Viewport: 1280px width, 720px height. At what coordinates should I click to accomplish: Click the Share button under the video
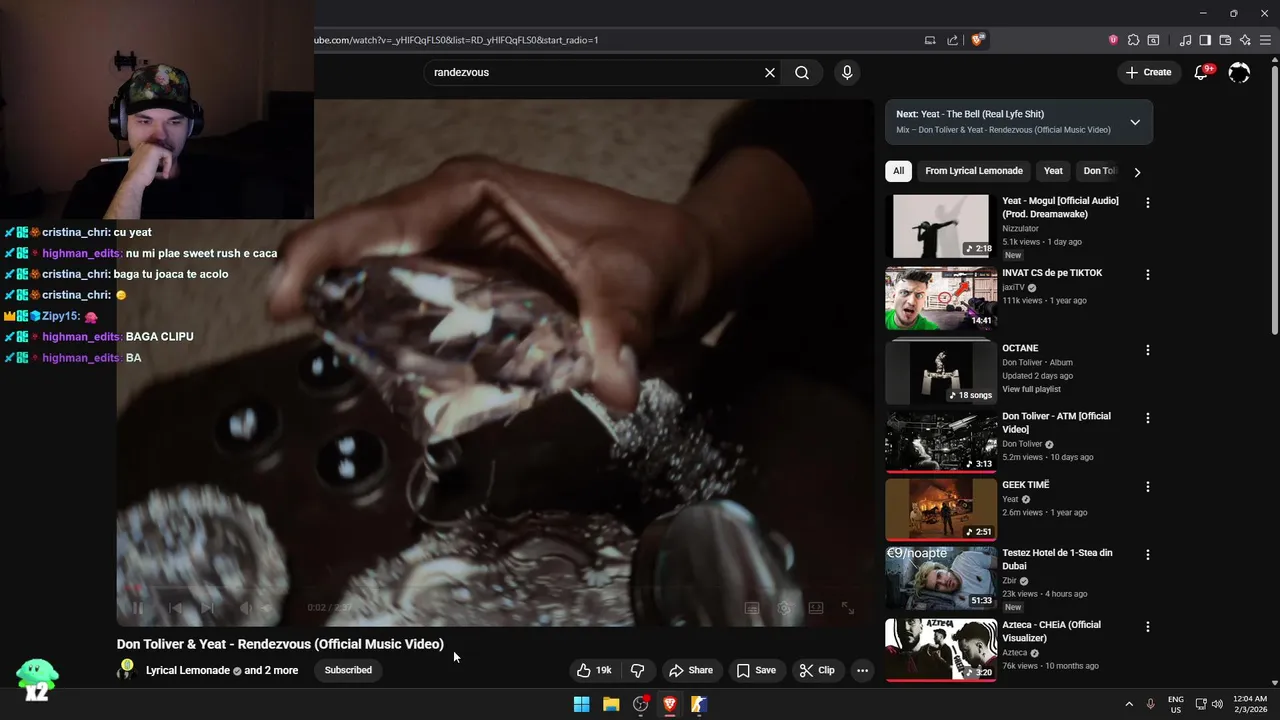[691, 670]
